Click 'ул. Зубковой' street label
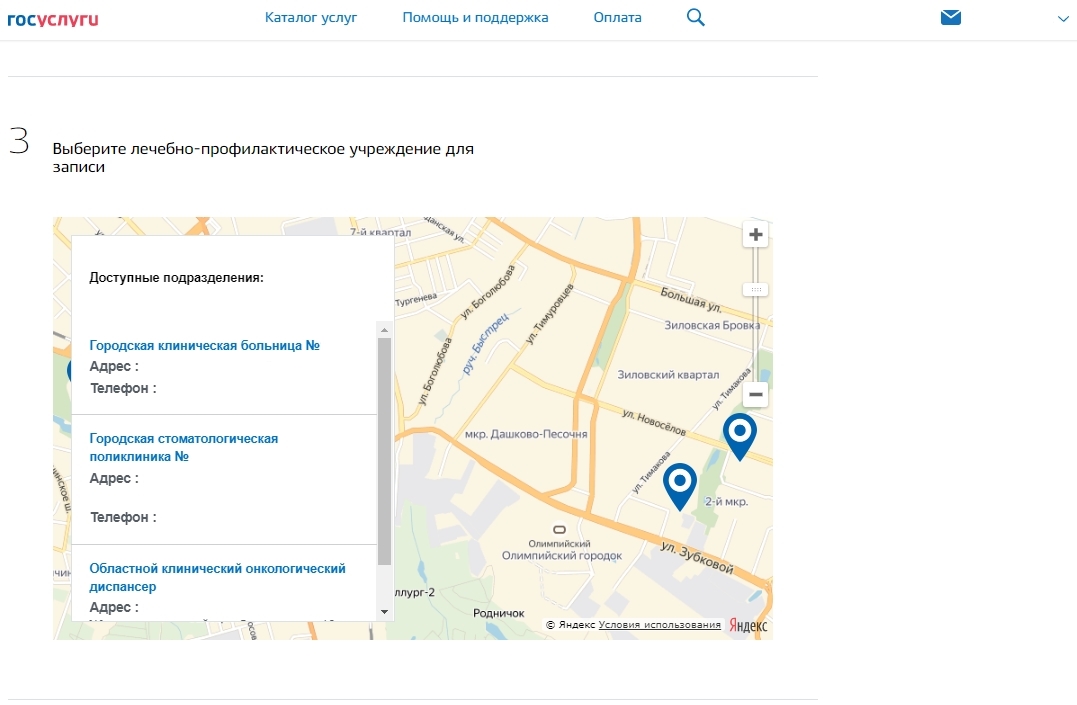This screenshot has width=1077, height=705. pos(697,557)
